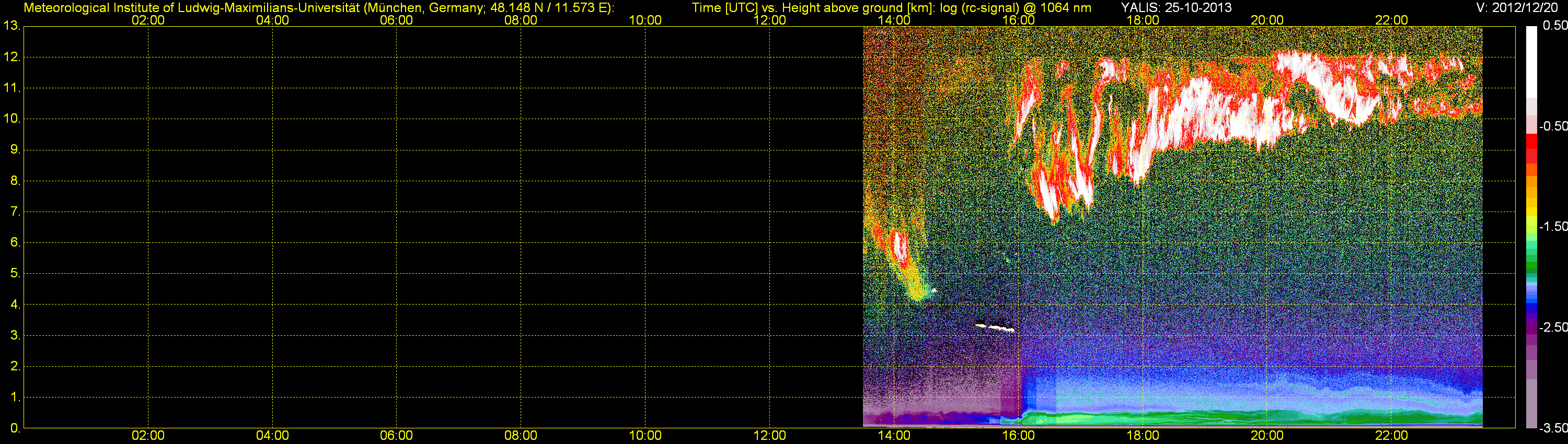This screenshot has height=444, width=1568.
Task: Pick the red segment of the colorbar
Action: point(1531,141)
